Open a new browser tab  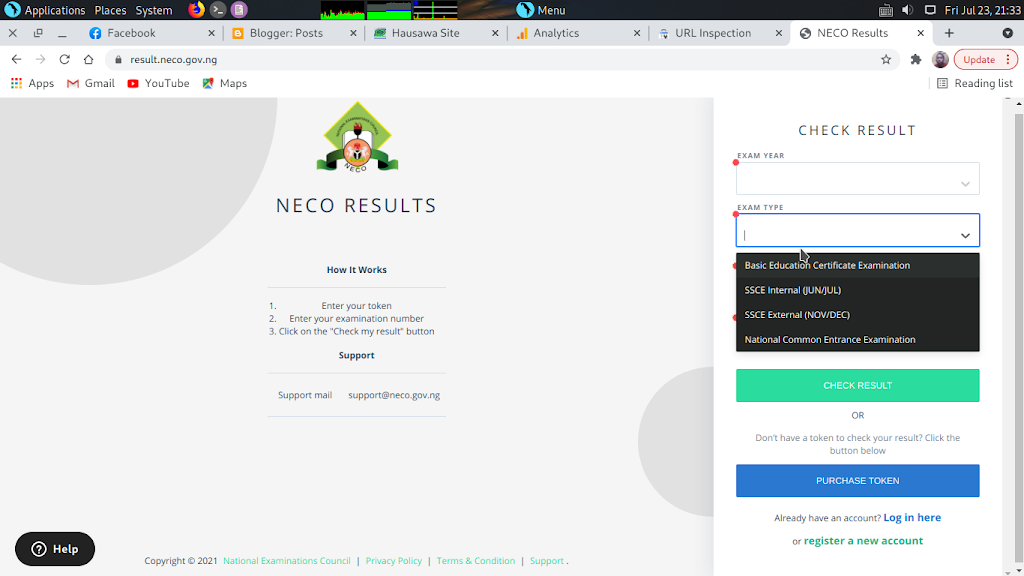[949, 33]
